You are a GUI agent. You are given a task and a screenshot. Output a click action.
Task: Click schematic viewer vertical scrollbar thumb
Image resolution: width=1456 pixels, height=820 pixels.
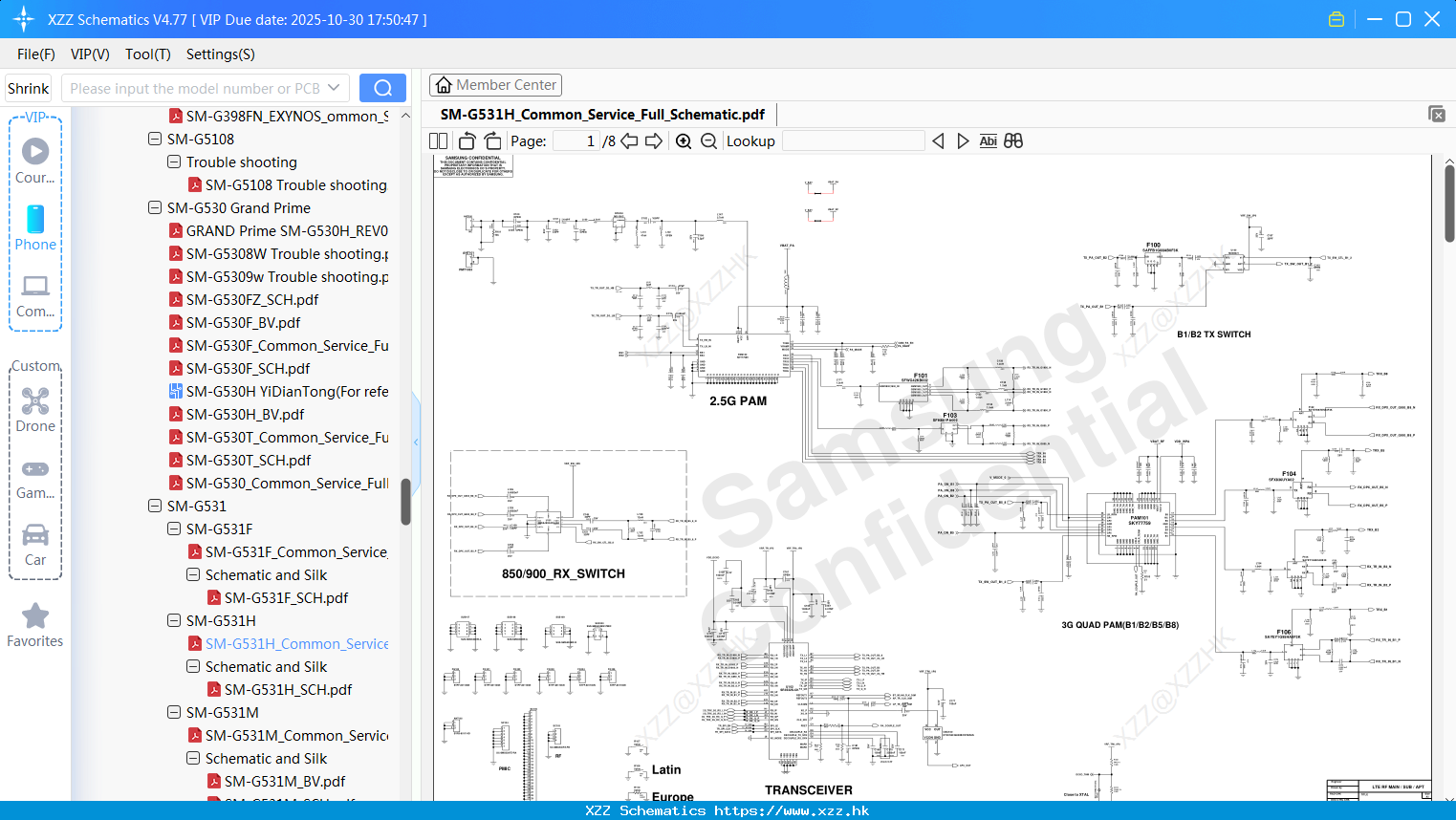tap(1449, 203)
